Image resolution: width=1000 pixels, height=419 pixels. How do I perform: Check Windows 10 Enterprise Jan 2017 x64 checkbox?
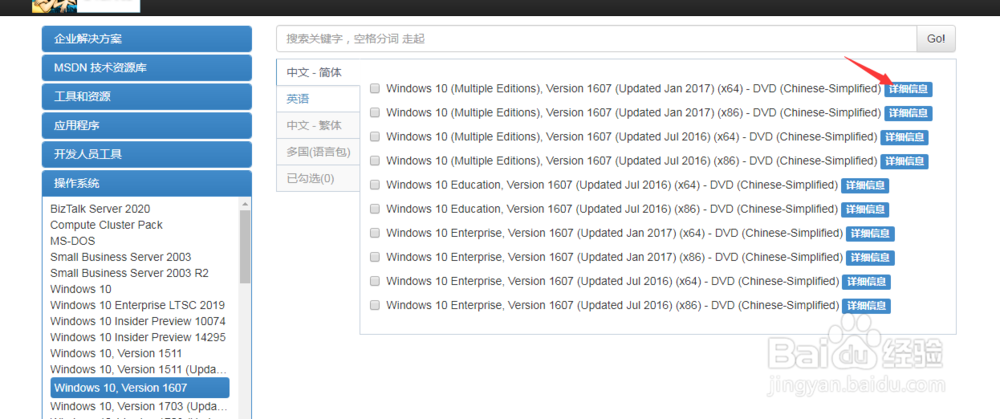[x=375, y=233]
